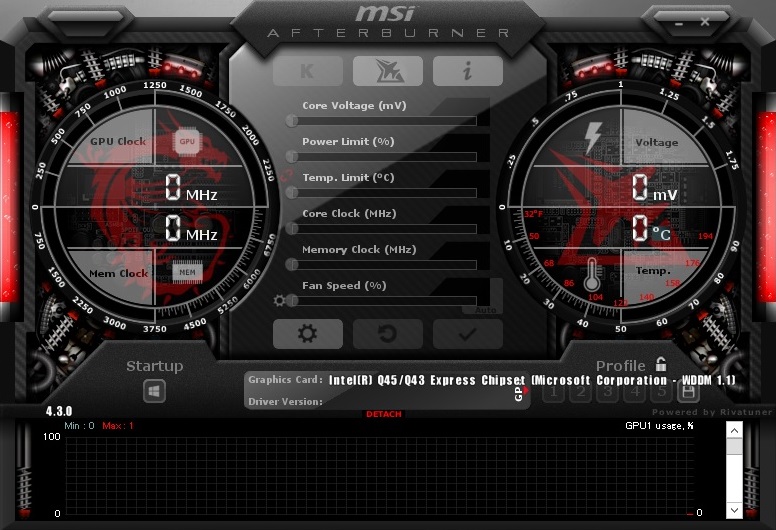Click the °C temperature unit label
Viewport: 776px width, 530px height.
point(661,234)
